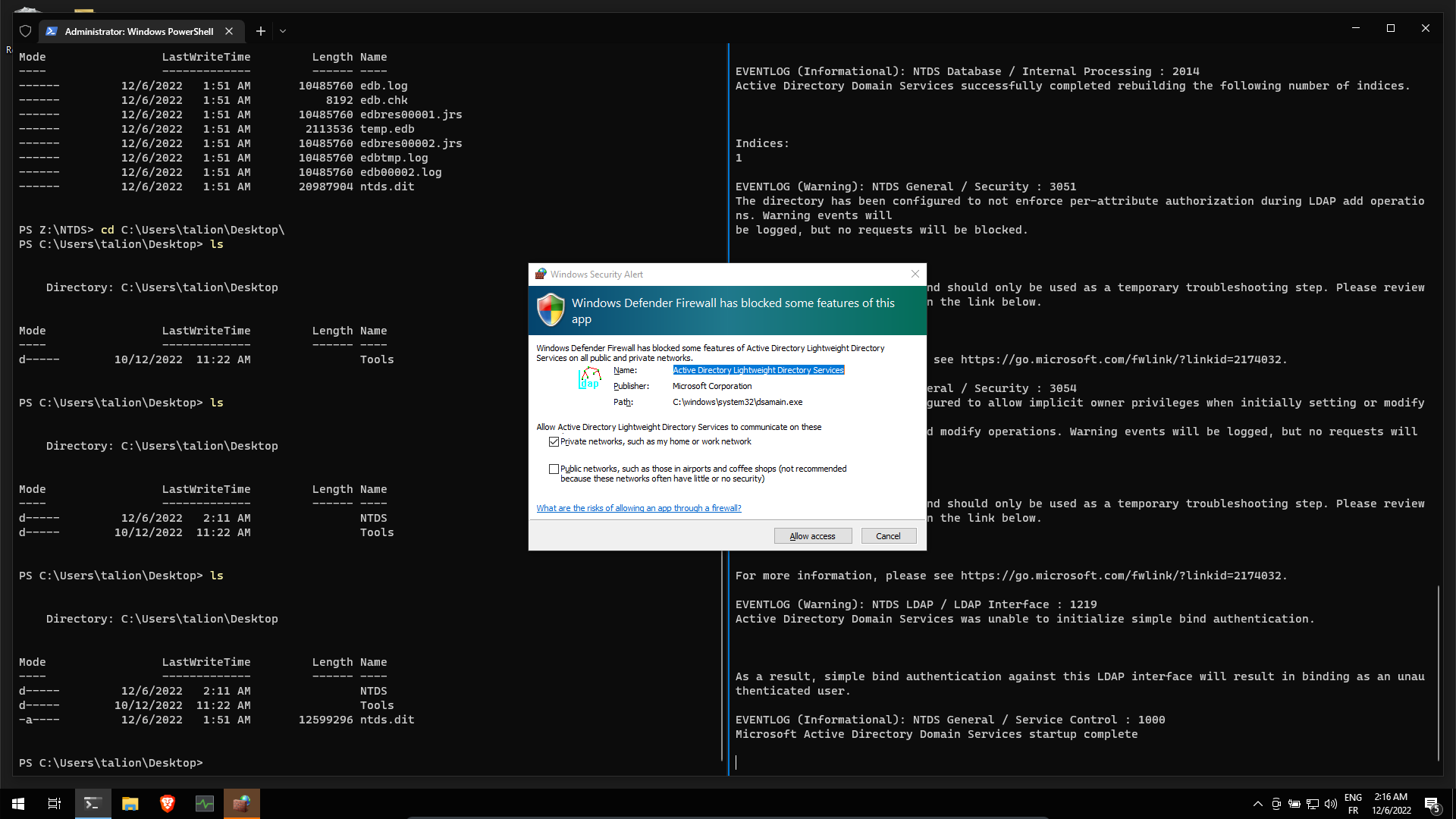This screenshot has width=1456, height=819.
Task: Click Allow access button
Action: [x=812, y=536]
